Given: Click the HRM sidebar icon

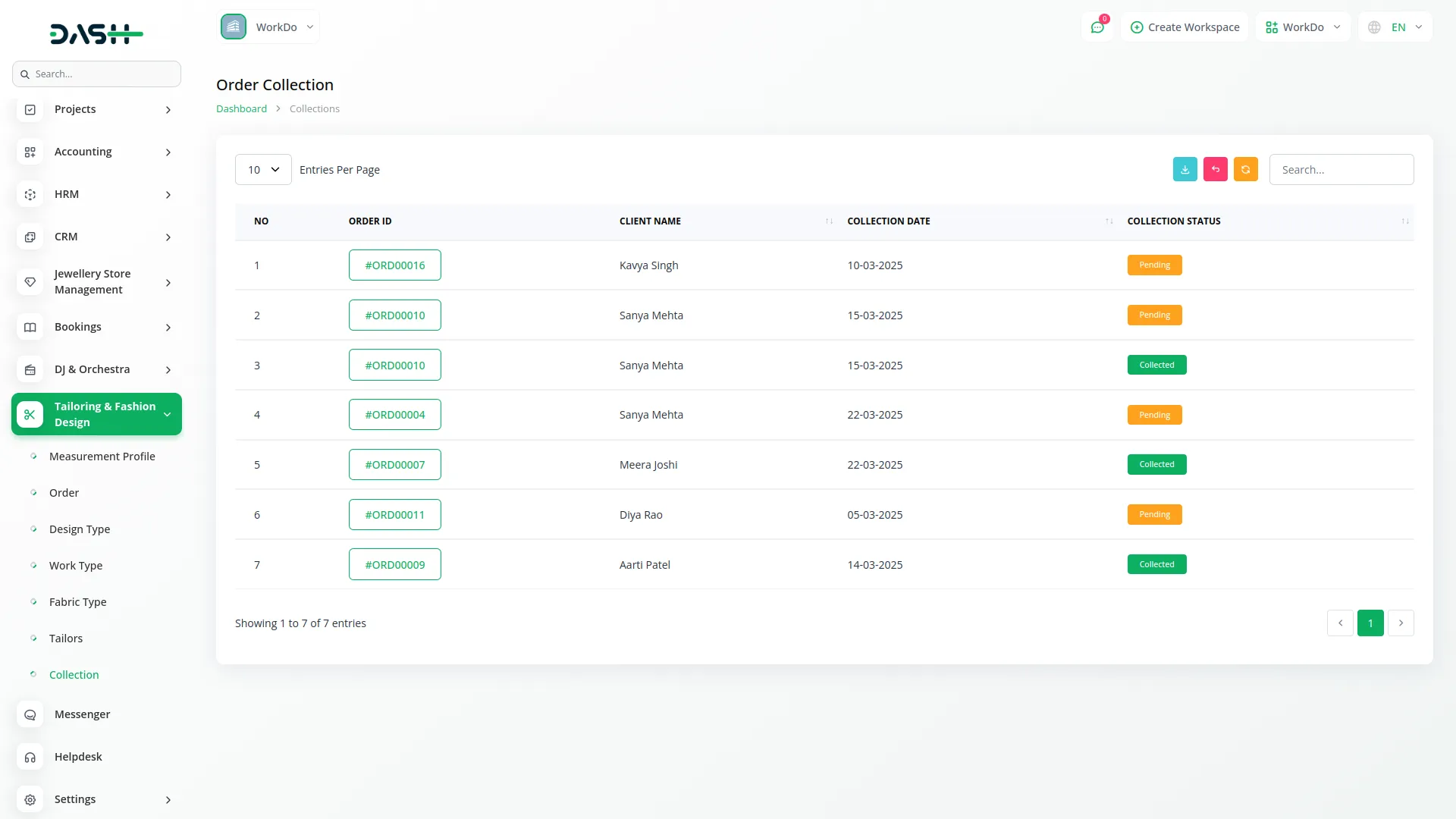Looking at the screenshot, I should pos(30,194).
